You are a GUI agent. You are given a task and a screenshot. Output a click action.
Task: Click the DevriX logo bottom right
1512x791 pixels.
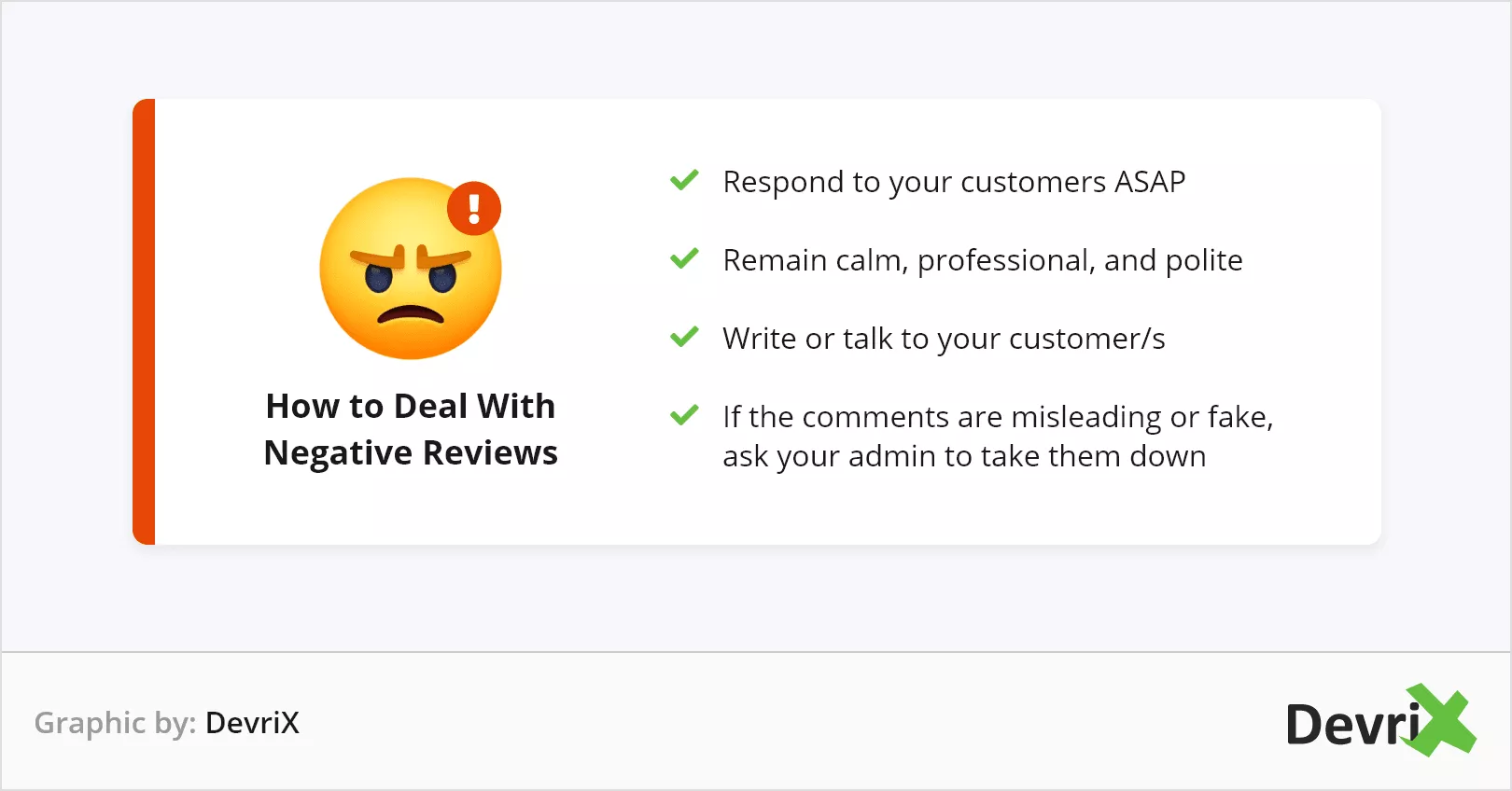(x=1380, y=720)
